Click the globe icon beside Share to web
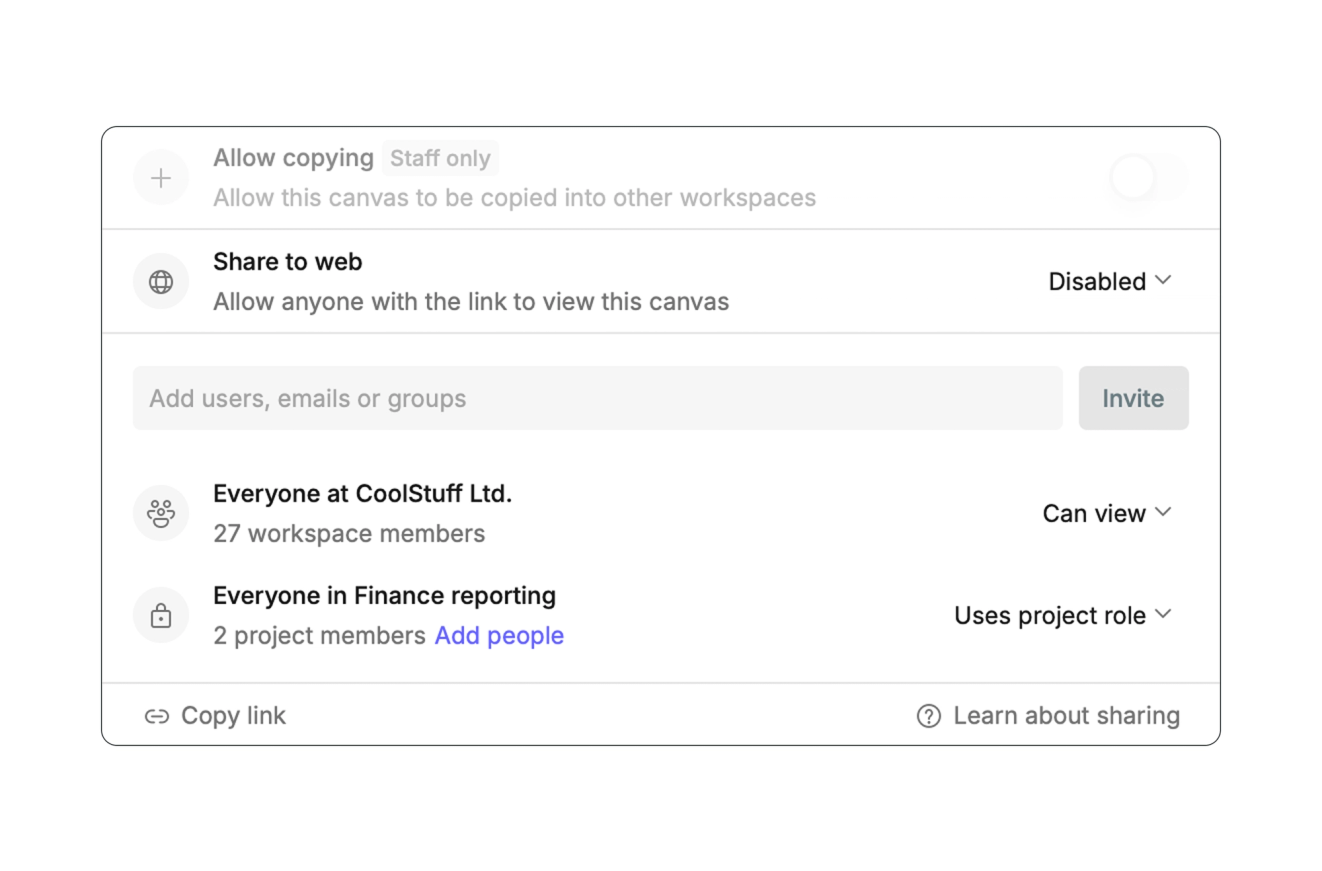This screenshot has height=871, width=1322. (x=160, y=281)
